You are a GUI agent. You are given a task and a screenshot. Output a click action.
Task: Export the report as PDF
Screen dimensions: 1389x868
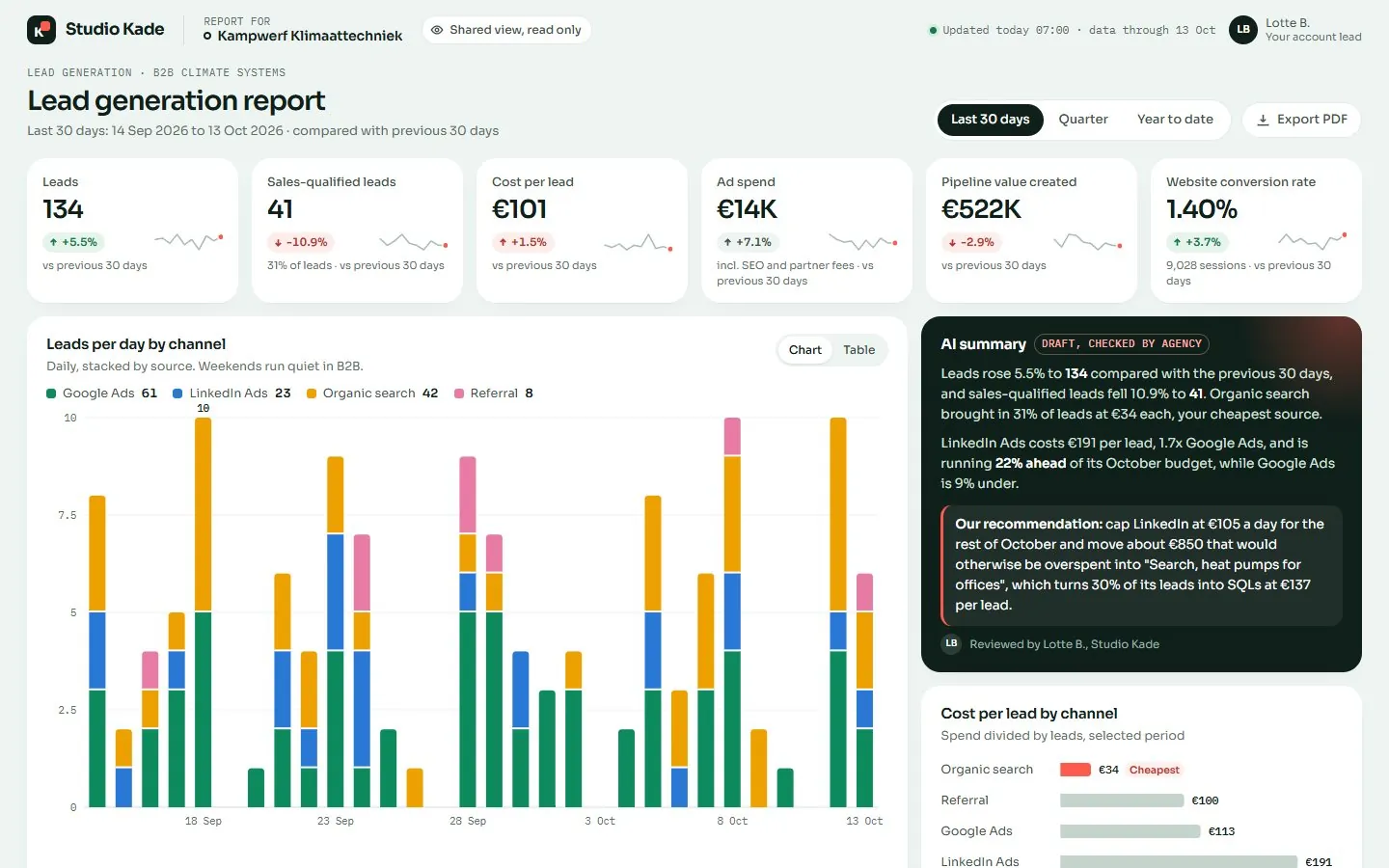1301,120
